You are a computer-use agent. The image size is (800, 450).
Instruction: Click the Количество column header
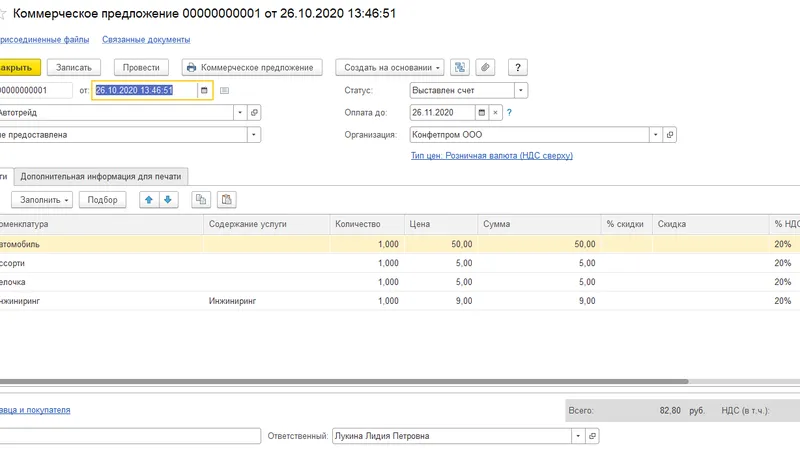[367, 224]
